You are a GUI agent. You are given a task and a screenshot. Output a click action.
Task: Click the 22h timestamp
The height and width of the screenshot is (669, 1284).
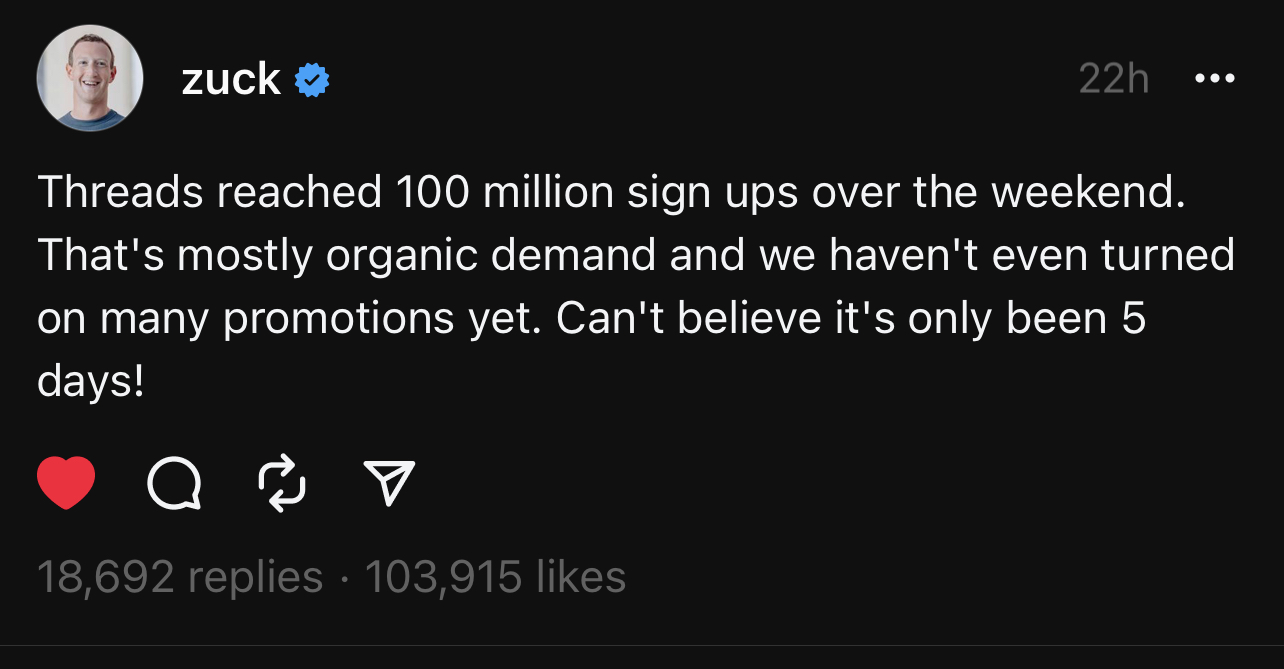pos(1114,79)
